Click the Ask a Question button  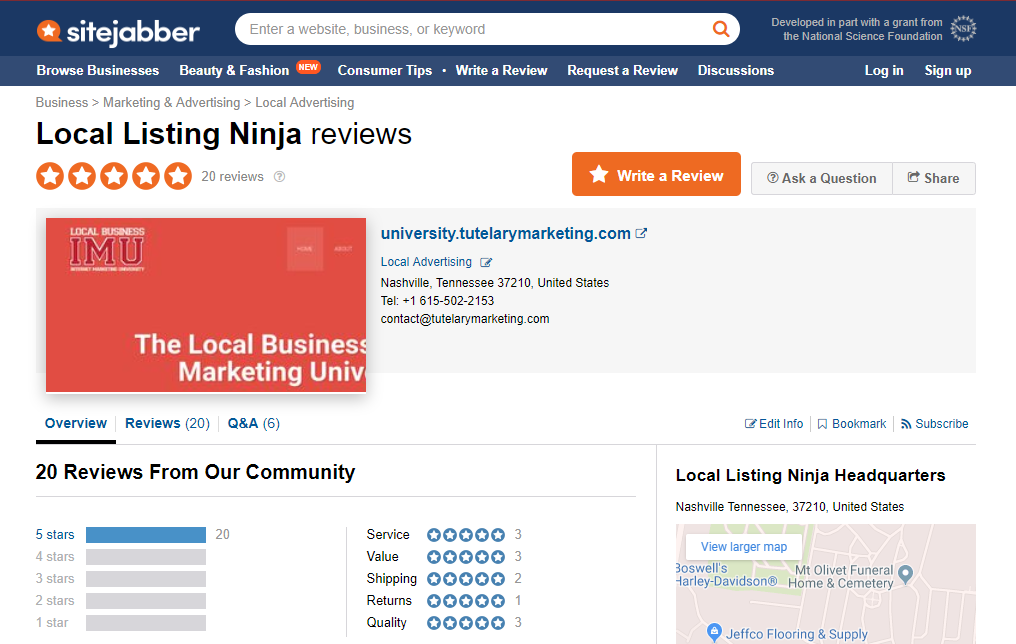pos(822,178)
